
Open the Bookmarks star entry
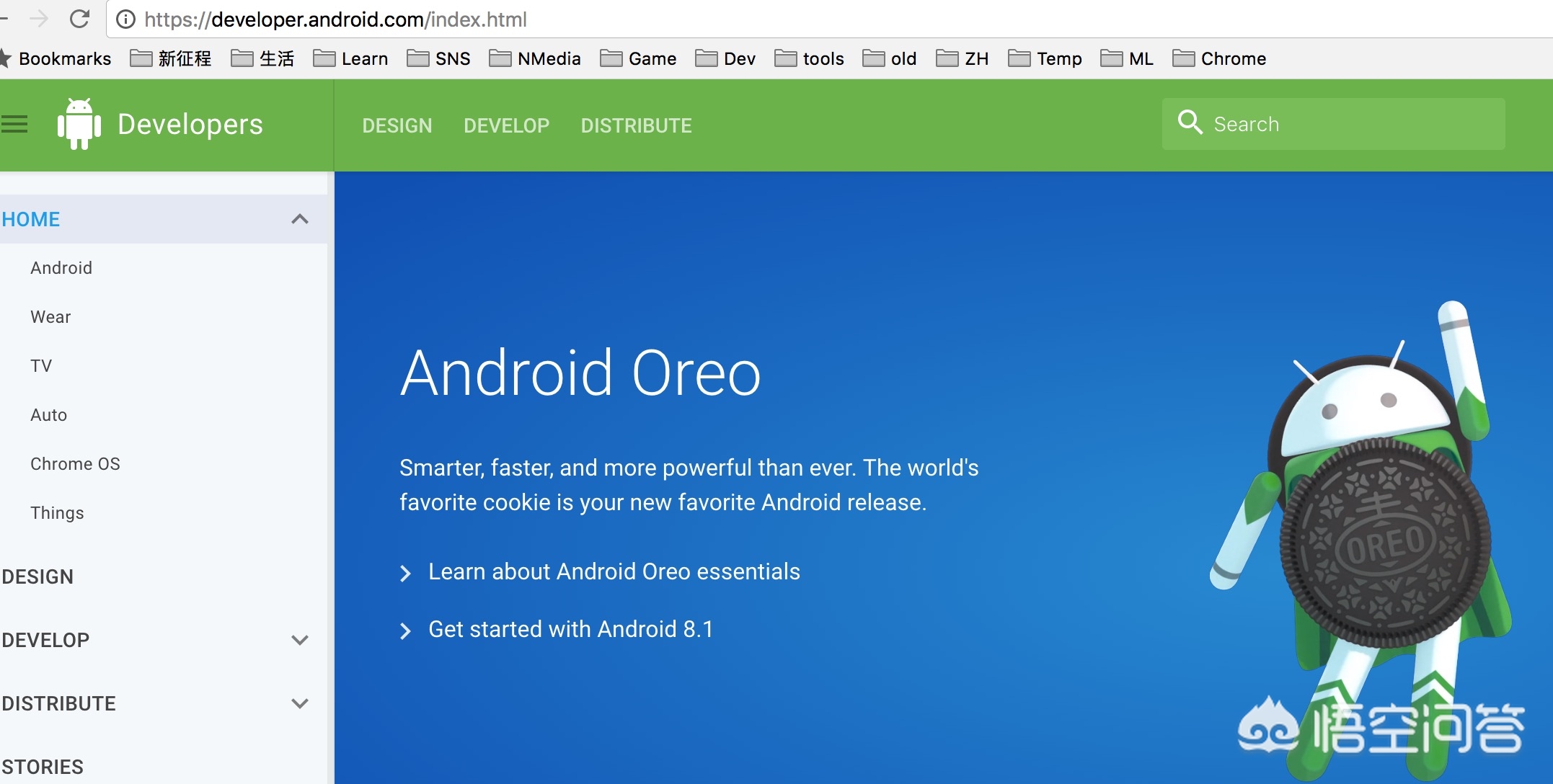coord(56,58)
